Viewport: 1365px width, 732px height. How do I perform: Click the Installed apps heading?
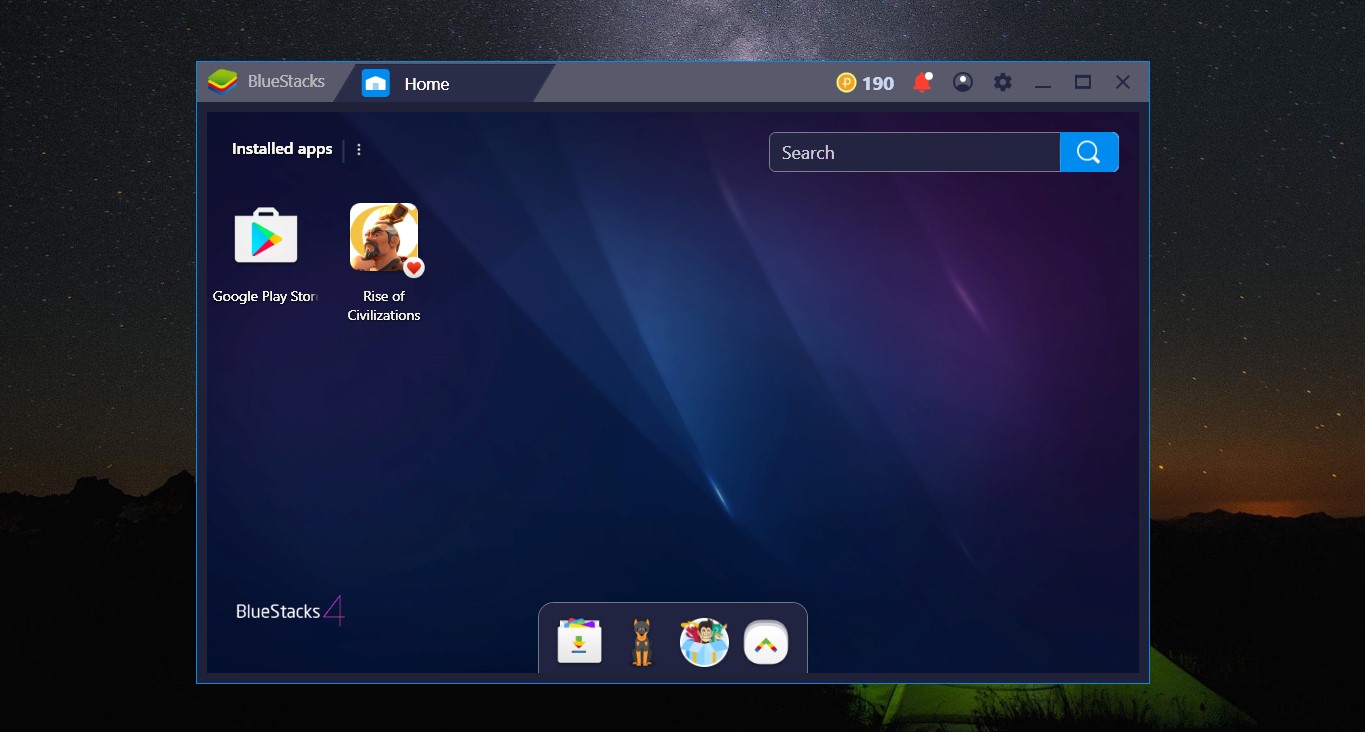(282, 149)
